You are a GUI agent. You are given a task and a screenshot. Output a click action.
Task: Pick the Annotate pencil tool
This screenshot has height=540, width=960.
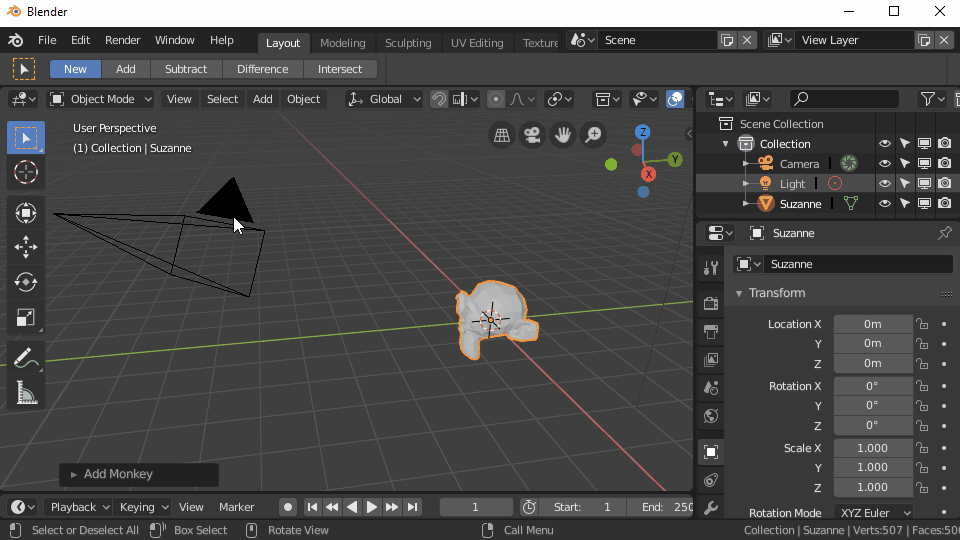pyautogui.click(x=25, y=358)
